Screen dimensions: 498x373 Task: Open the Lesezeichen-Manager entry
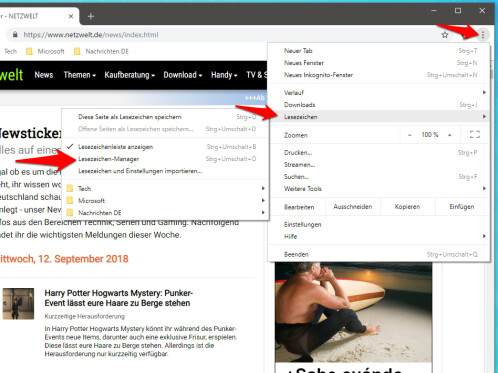click(165, 159)
